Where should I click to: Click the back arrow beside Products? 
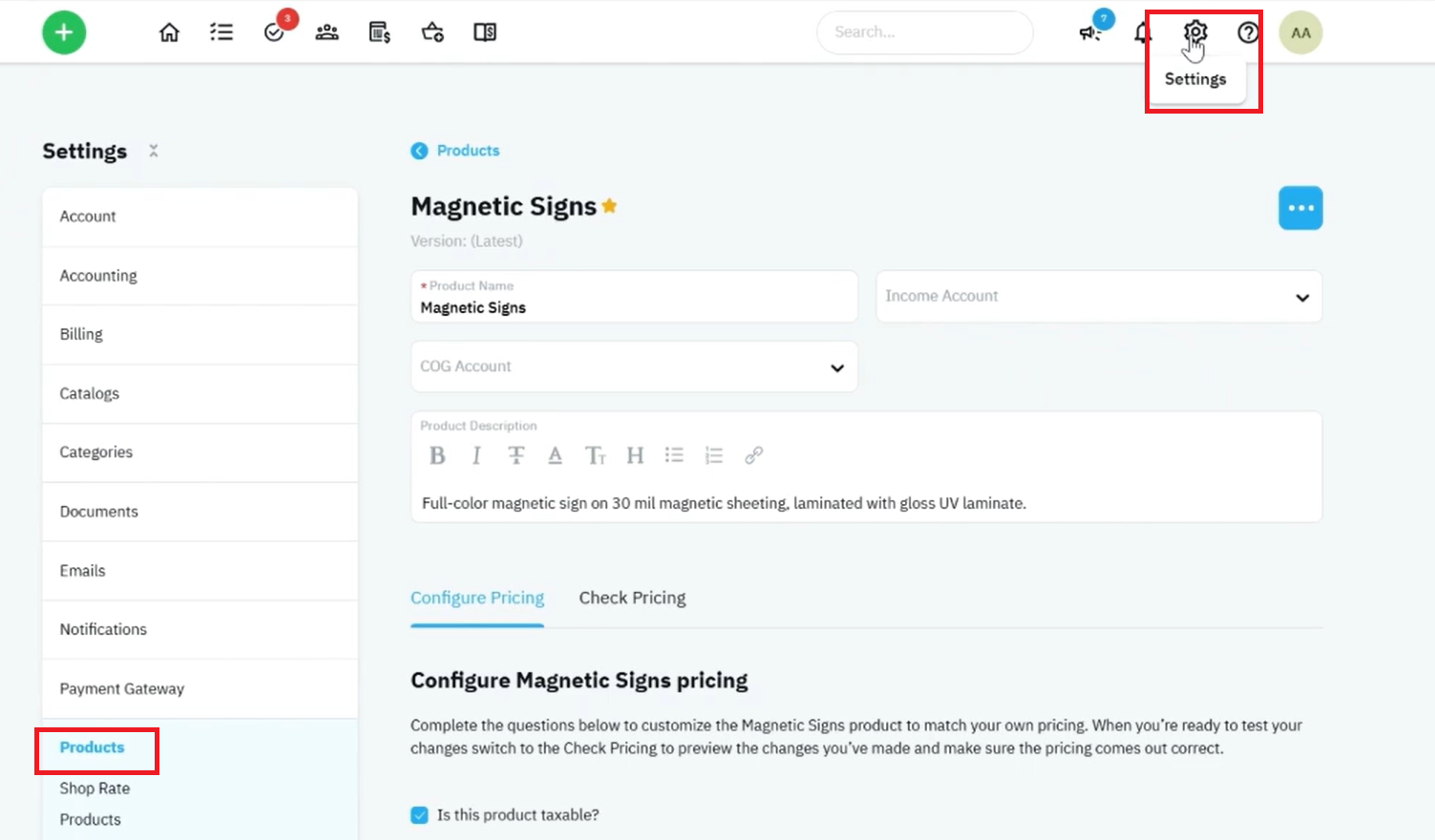pos(419,151)
